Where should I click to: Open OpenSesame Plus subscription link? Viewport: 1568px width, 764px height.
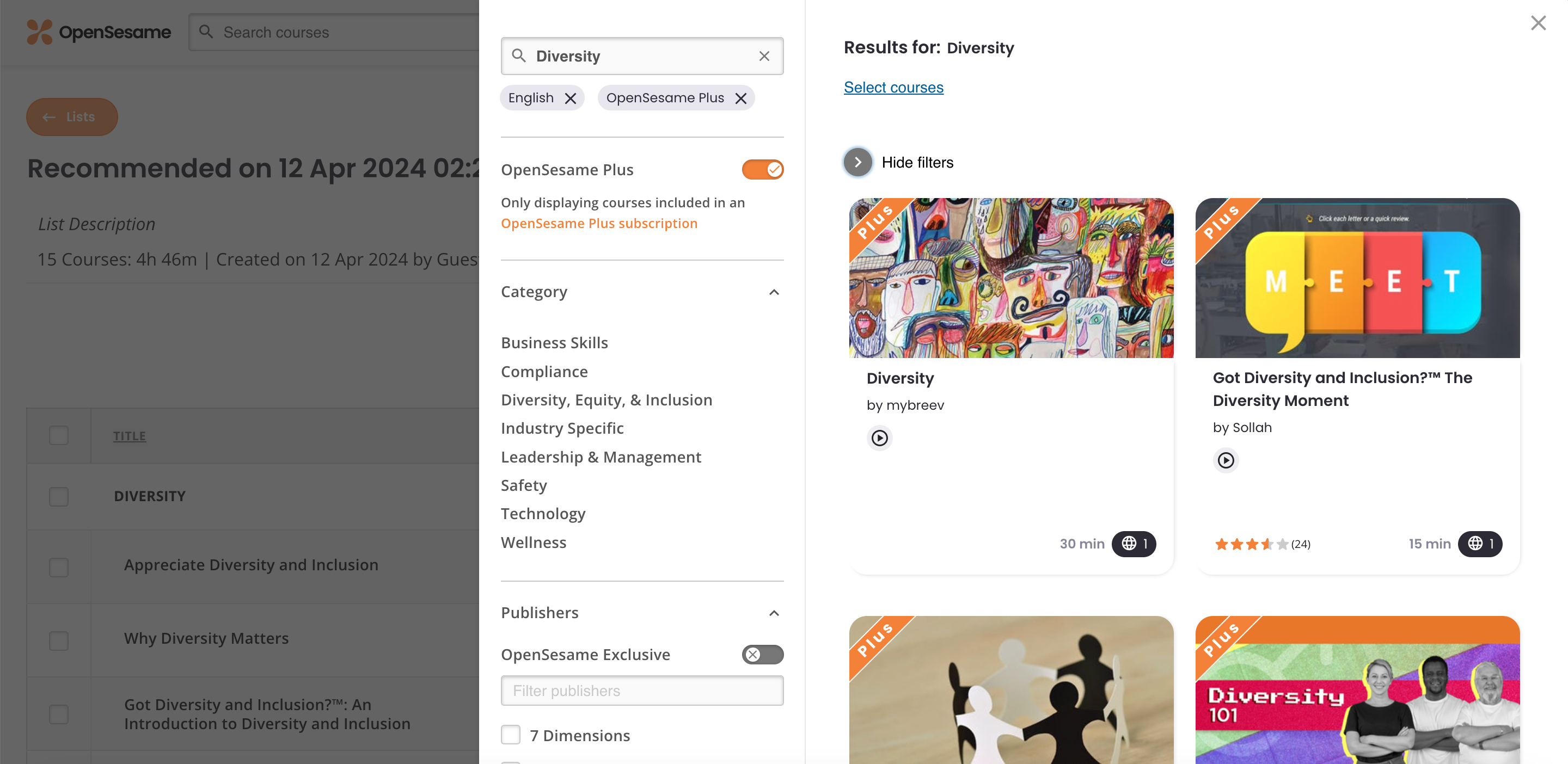point(599,224)
